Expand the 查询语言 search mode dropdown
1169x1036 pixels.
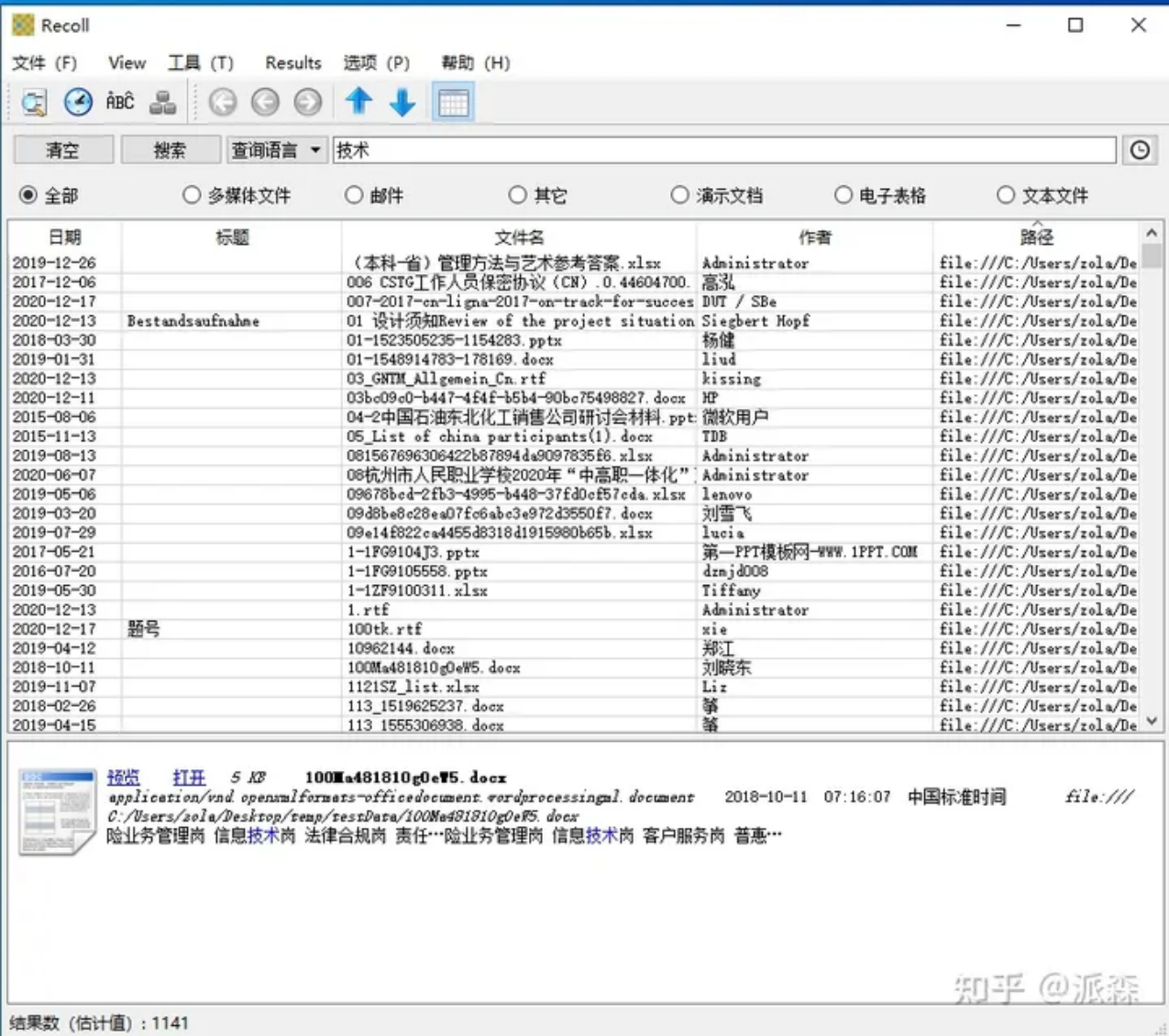tap(275, 150)
